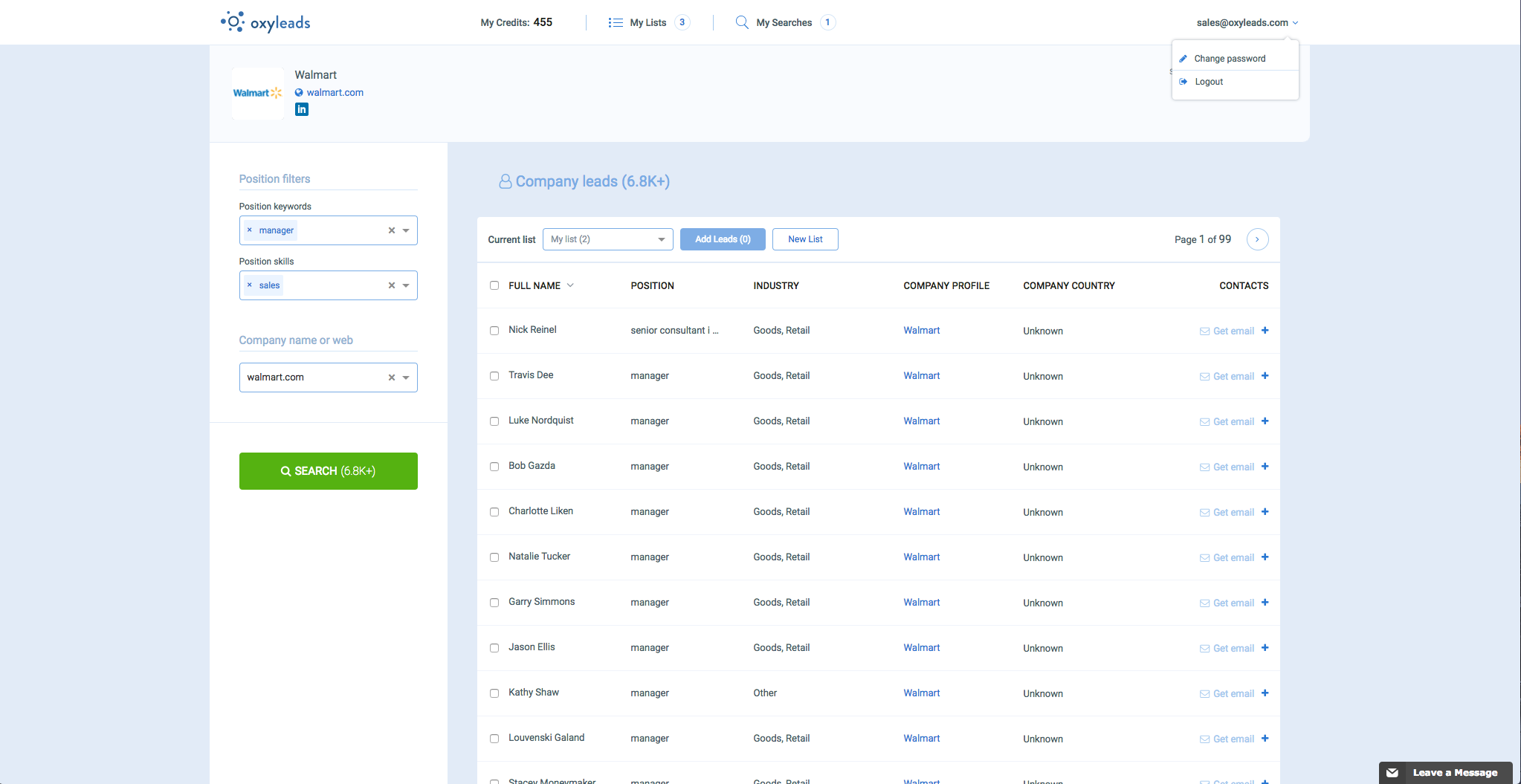Get email for Nick Reinel
1521x784 pixels.
pos(1227,331)
